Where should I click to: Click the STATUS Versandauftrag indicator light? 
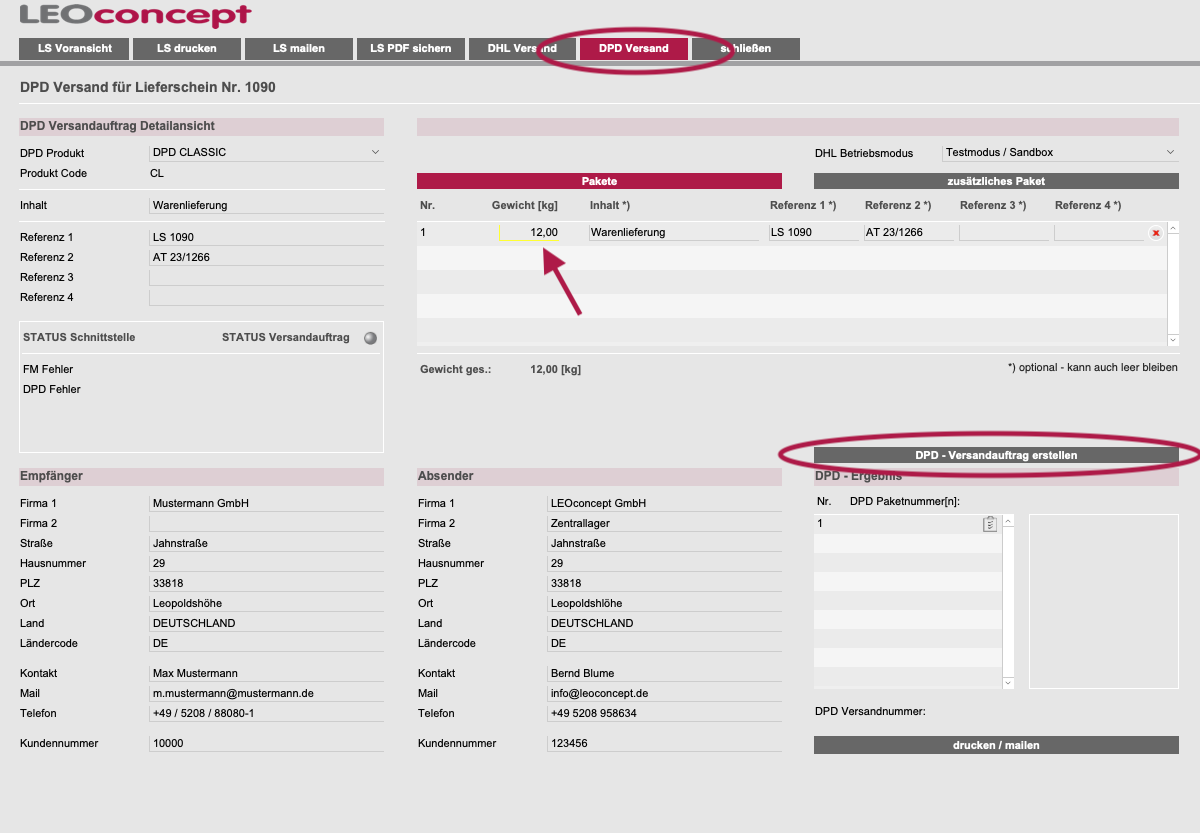pos(370,338)
